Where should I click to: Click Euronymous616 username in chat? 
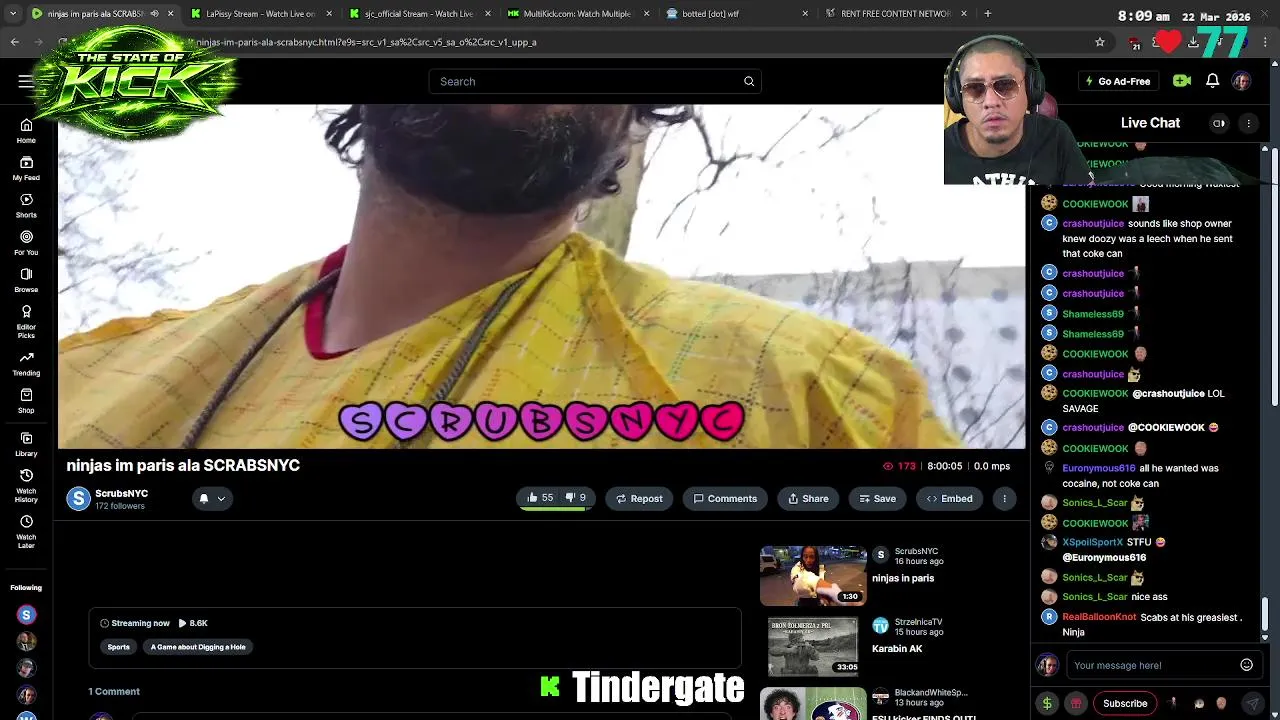pos(1099,468)
